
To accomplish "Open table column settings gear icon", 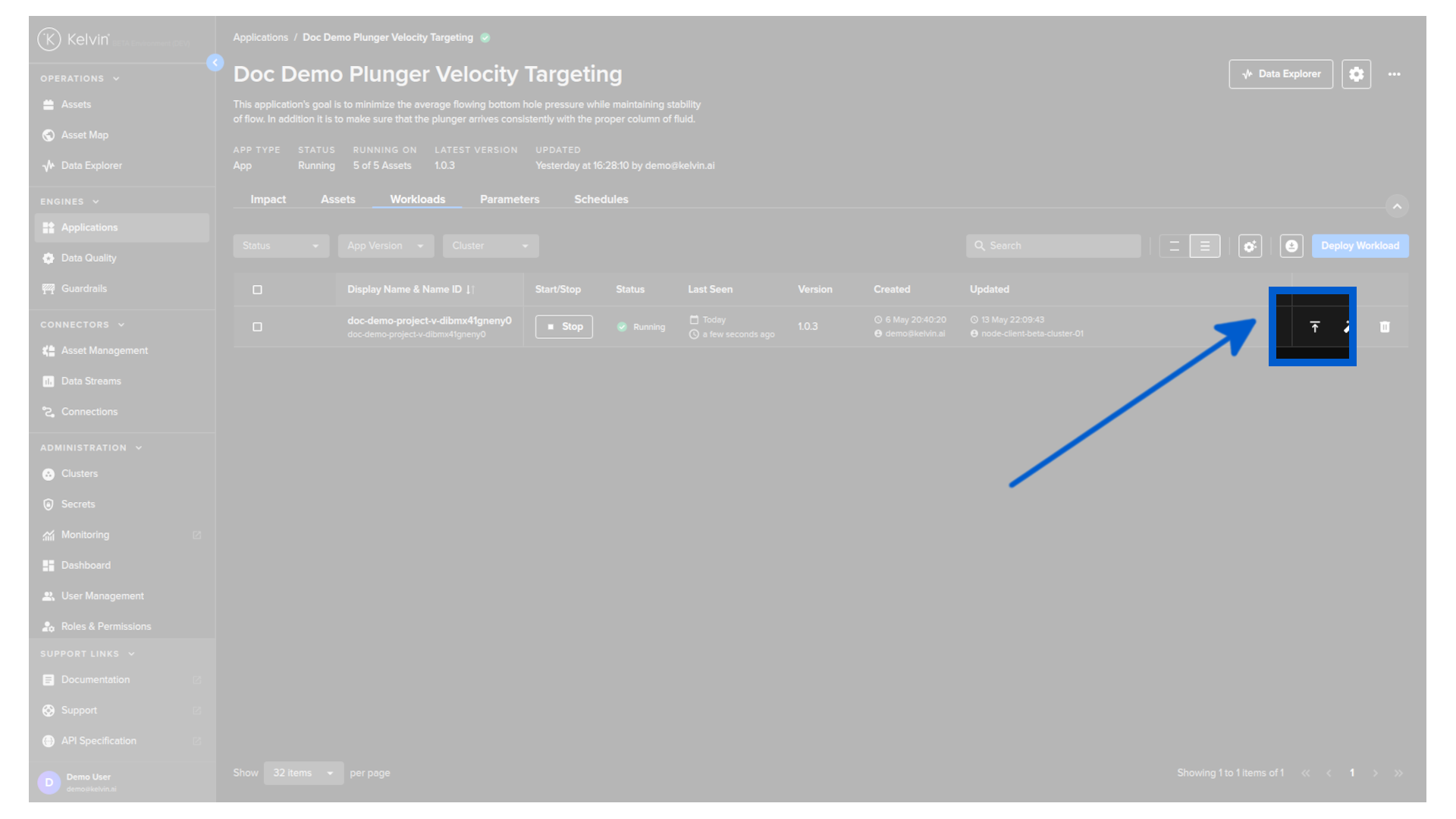I will click(1250, 246).
